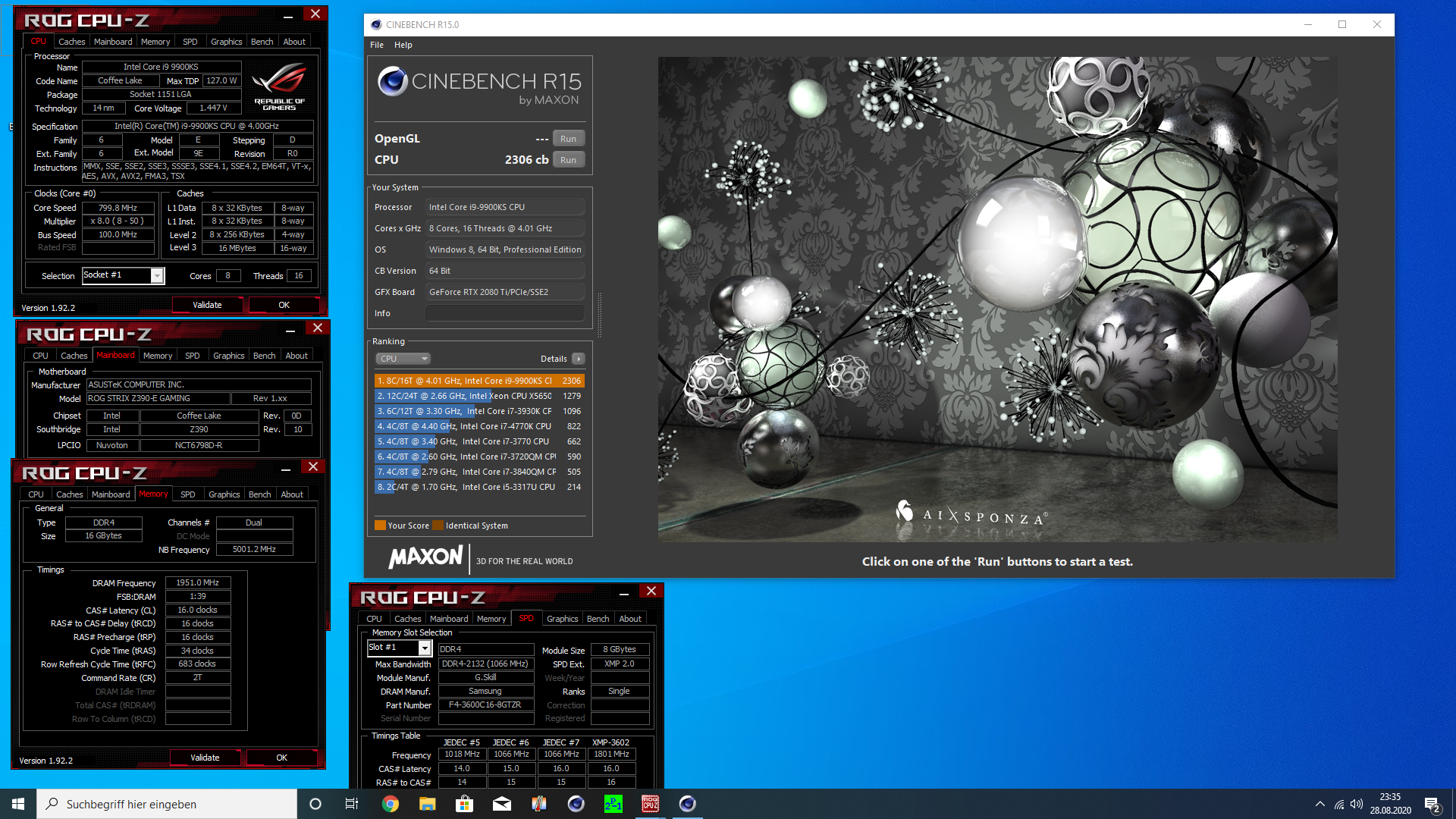Open Microsoft Store taskbar icon

(464, 804)
